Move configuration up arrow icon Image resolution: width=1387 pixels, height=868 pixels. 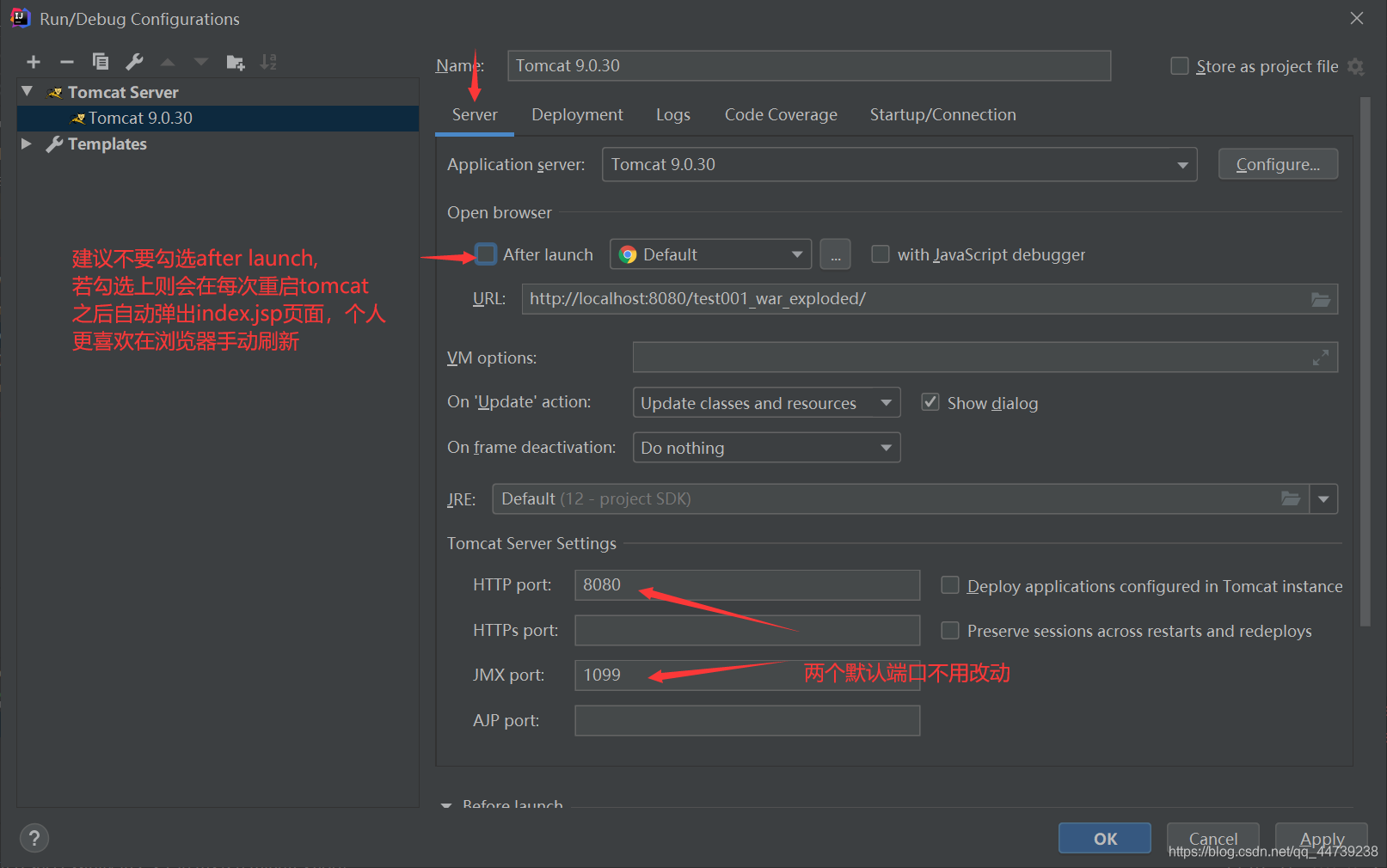[168, 62]
